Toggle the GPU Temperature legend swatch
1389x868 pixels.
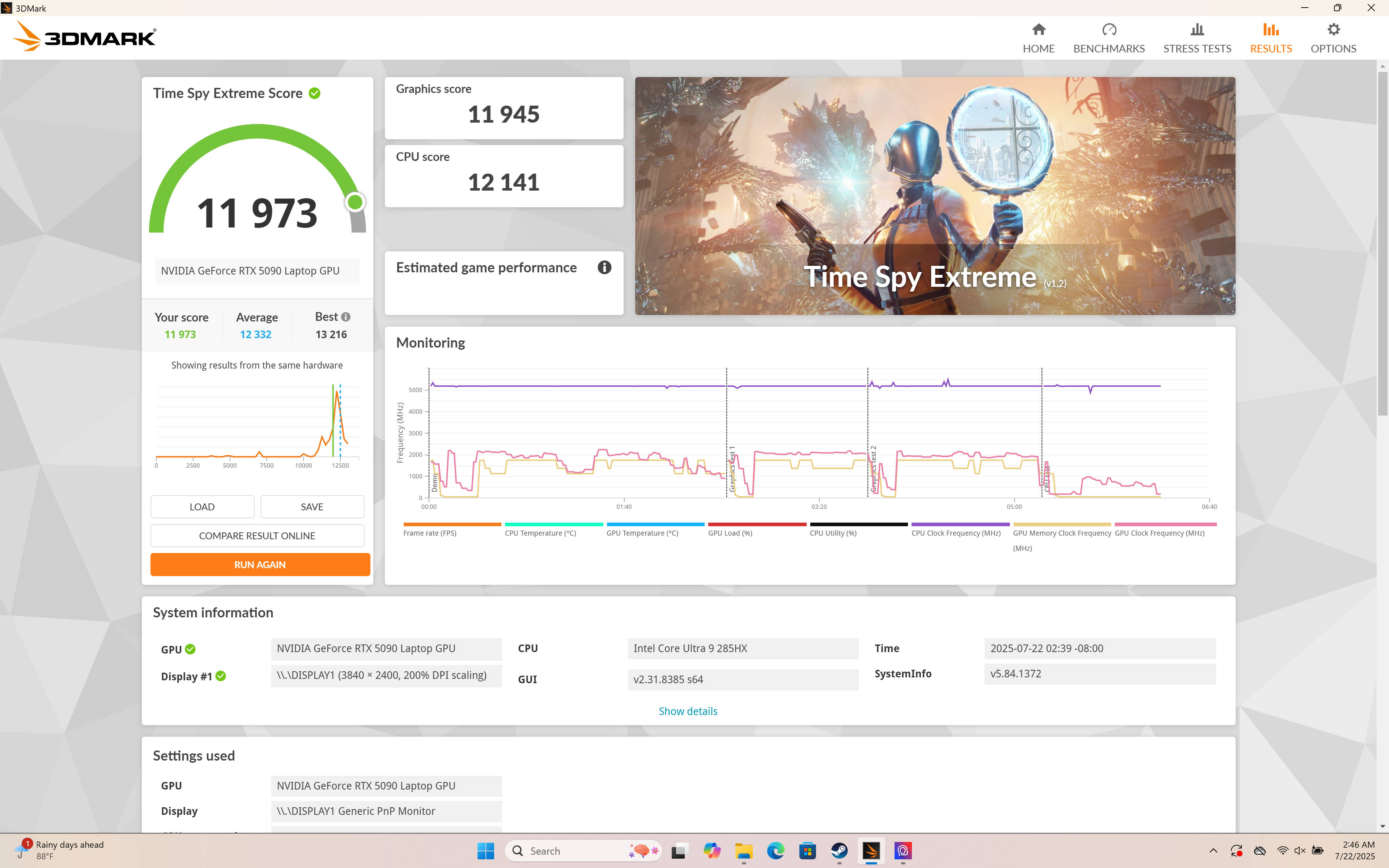[x=655, y=524]
